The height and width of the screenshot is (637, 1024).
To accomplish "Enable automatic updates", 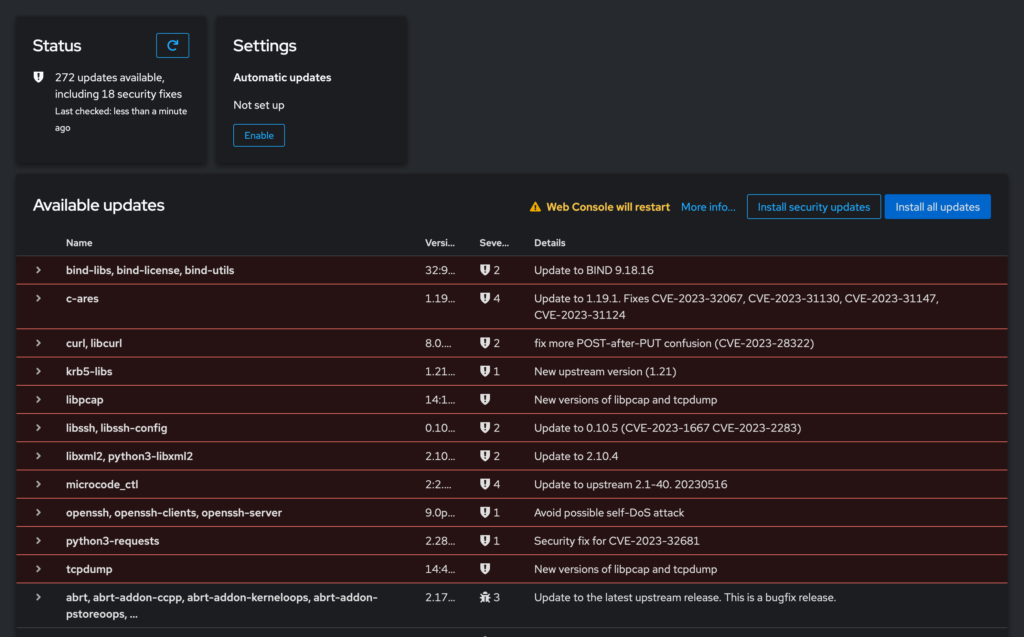I will coord(259,135).
